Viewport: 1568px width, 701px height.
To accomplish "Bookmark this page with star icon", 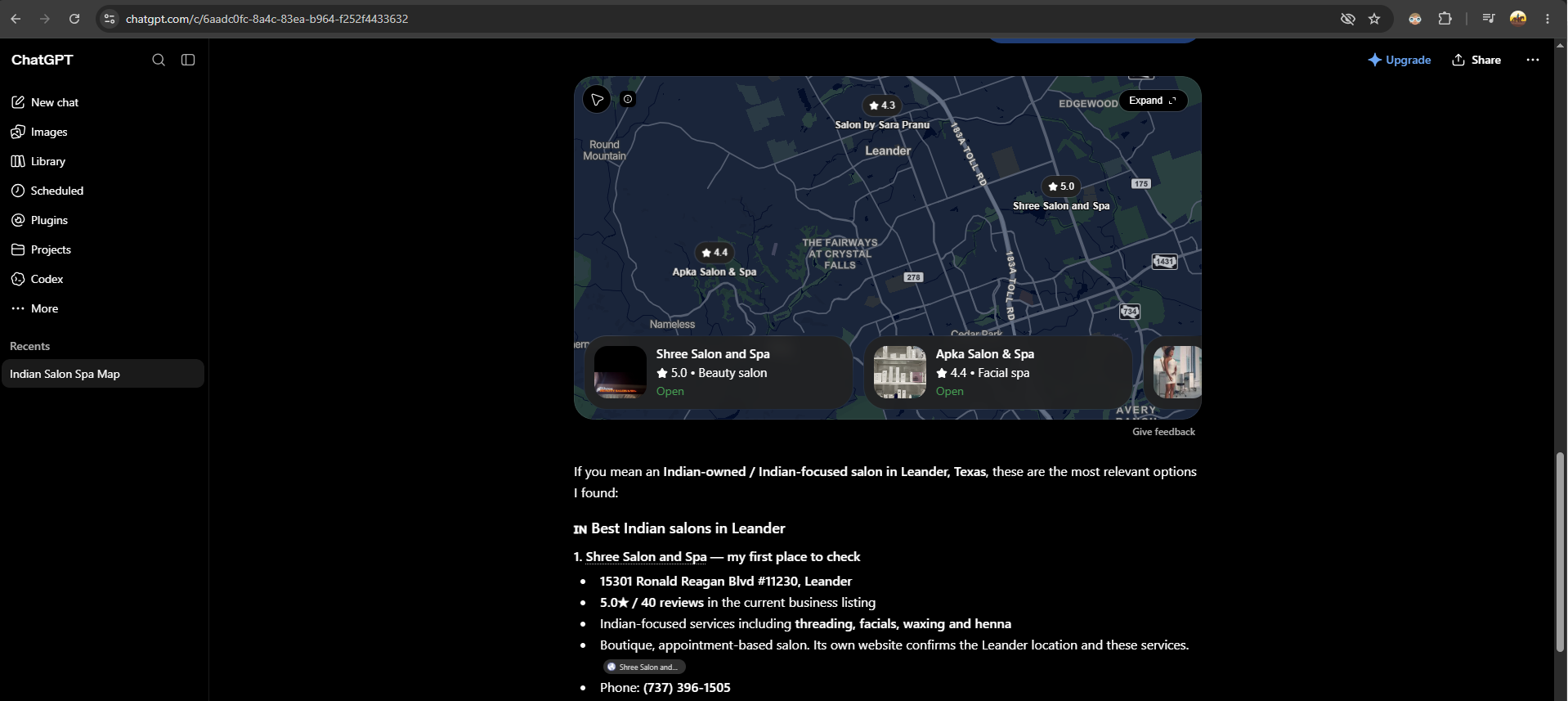I will click(1374, 19).
